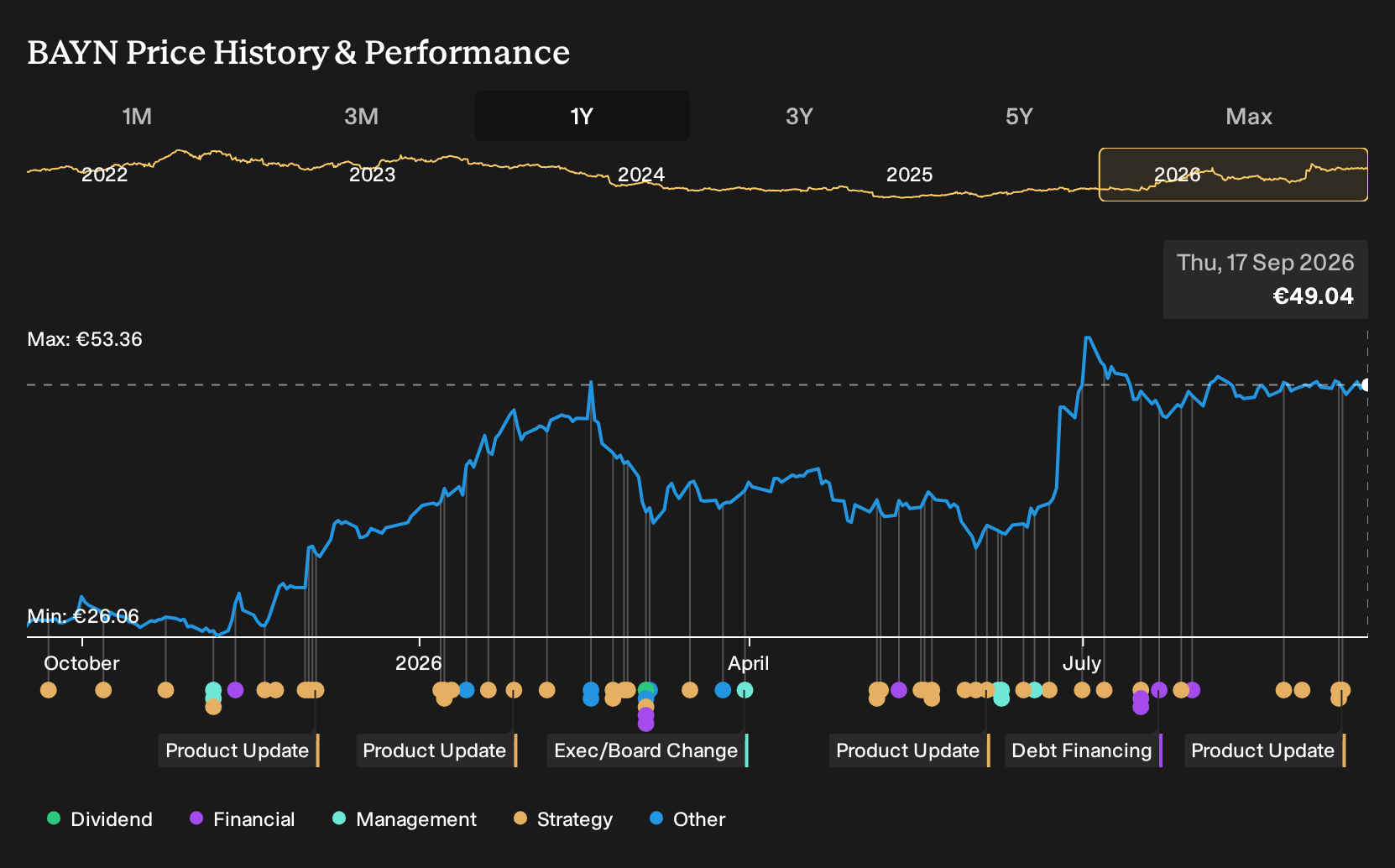This screenshot has width=1395, height=868.
Task: Click the BAYN Price History & Performance title
Action: 299,52
